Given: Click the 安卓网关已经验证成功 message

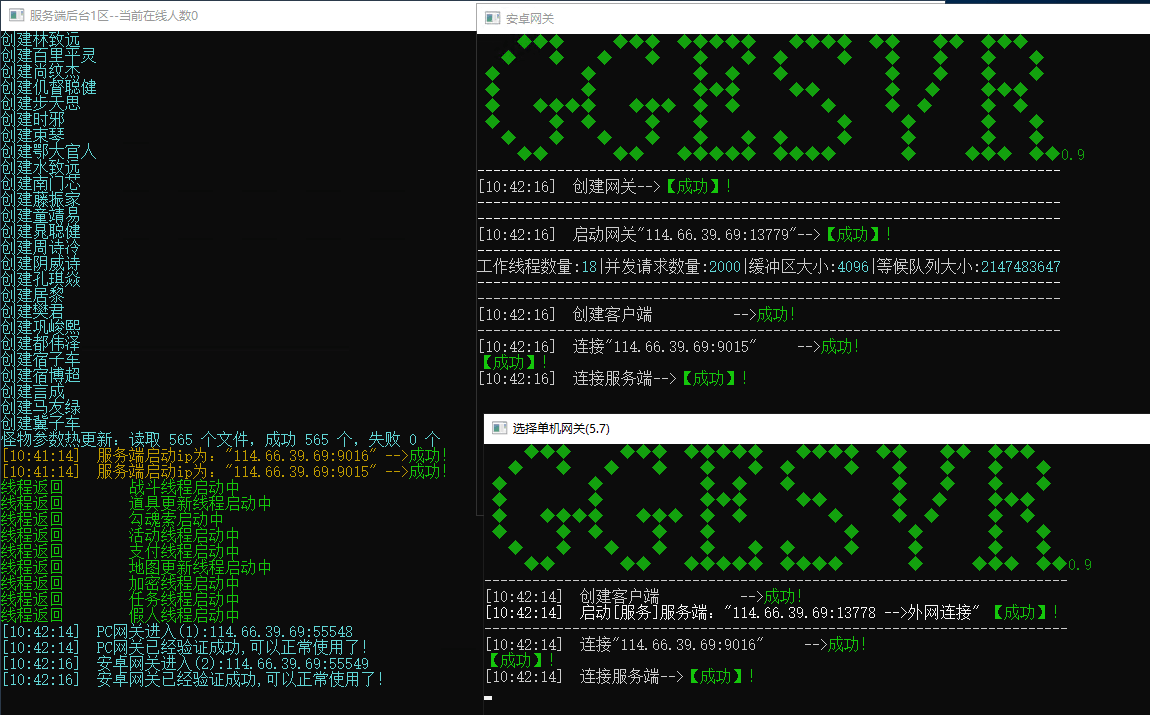Looking at the screenshot, I should 240,679.
